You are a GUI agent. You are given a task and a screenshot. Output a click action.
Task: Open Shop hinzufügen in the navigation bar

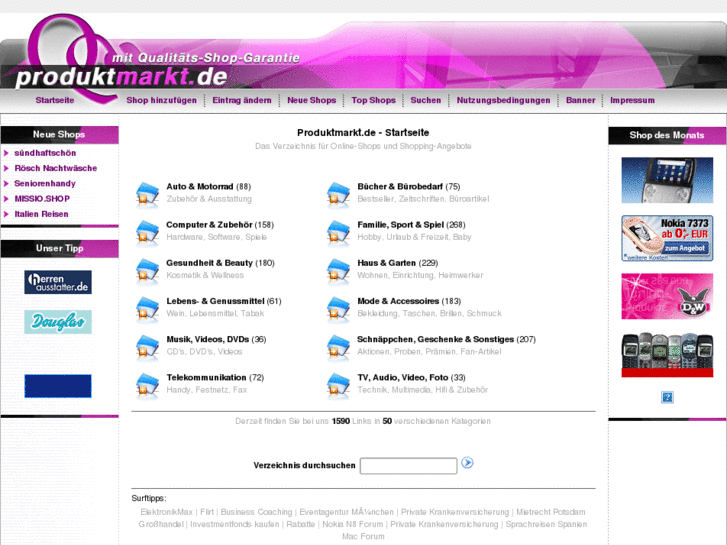click(x=161, y=100)
